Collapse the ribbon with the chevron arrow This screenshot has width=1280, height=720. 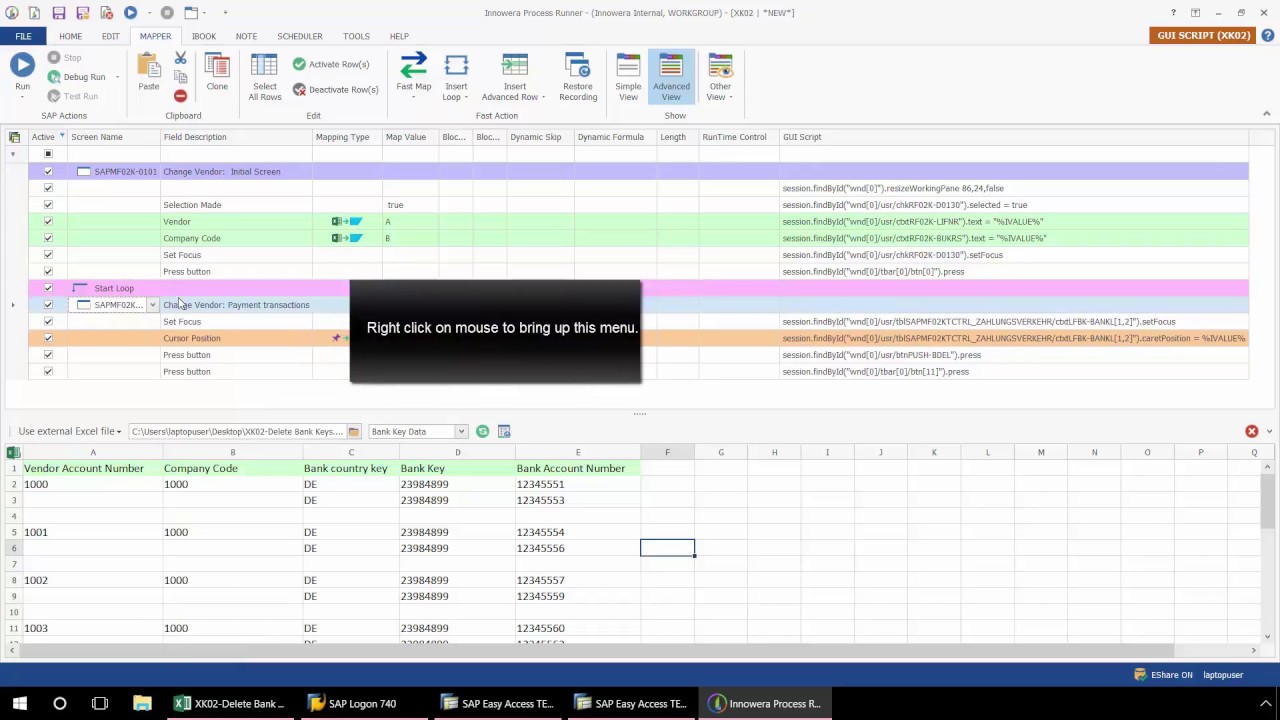coord(1267,113)
